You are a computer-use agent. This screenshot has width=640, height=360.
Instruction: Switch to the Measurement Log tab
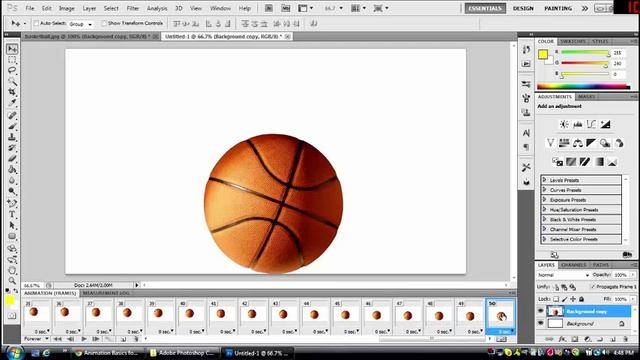[106, 293]
